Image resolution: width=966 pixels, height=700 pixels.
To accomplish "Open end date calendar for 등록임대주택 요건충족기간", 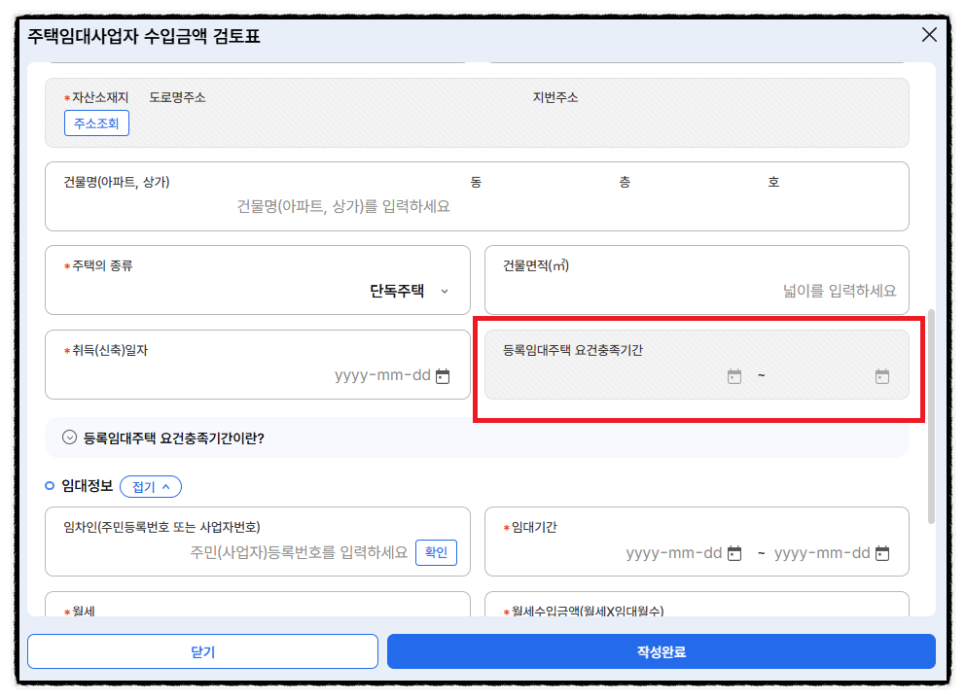I will [882, 376].
